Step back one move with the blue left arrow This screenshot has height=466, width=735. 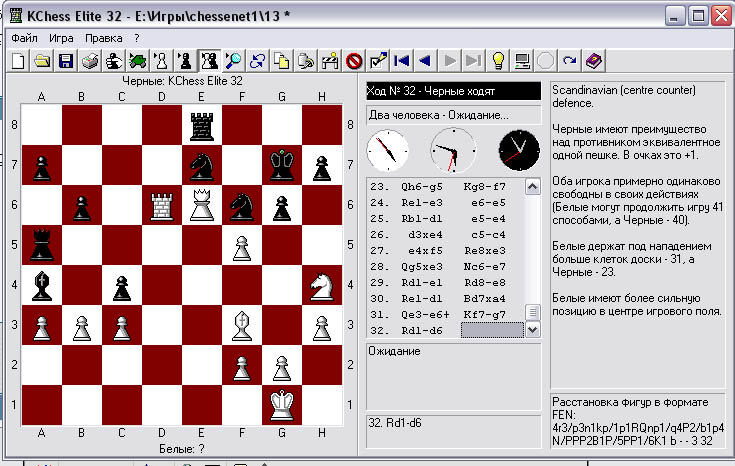[426, 61]
